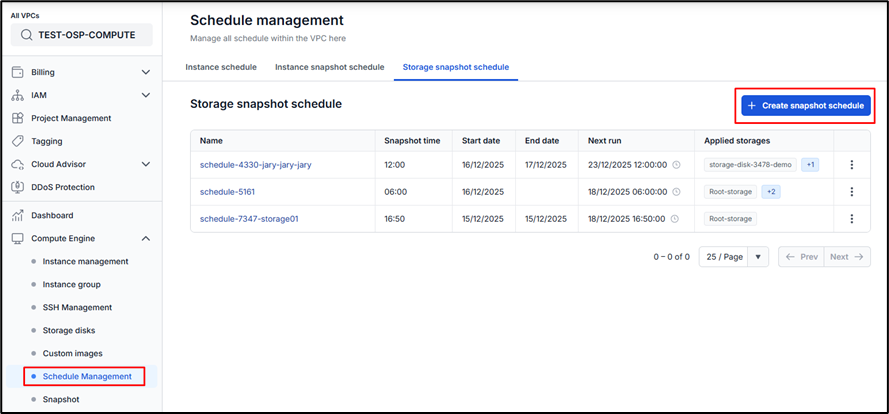Open three-dot menu for schedule-4330-jary-jary-jary
Viewport: 889px width, 414px height.
(x=852, y=165)
